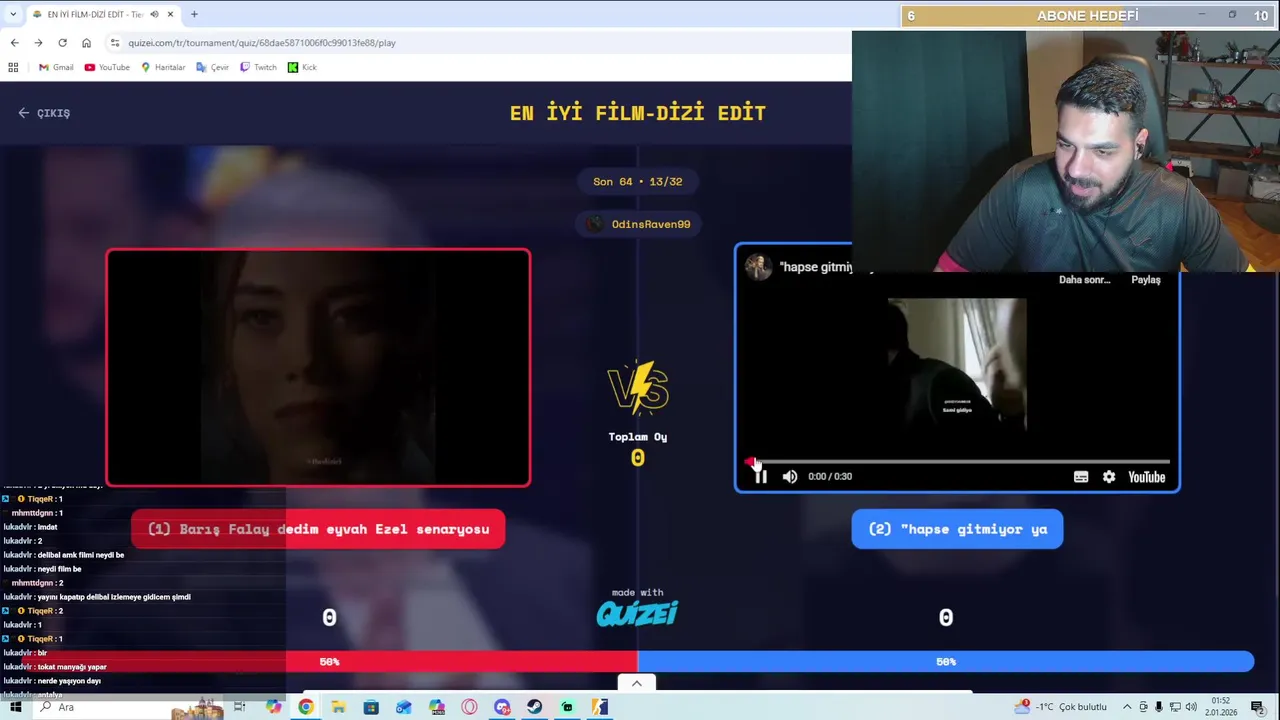
Task: Open the browser home page icon
Action: [86, 43]
